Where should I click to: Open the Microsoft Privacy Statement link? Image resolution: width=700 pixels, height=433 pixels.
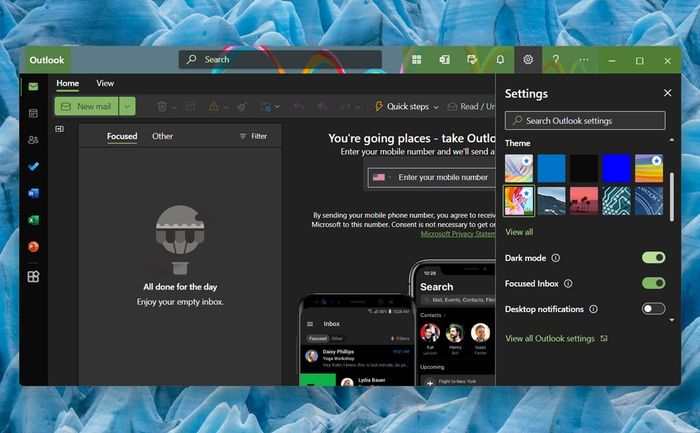pos(458,234)
